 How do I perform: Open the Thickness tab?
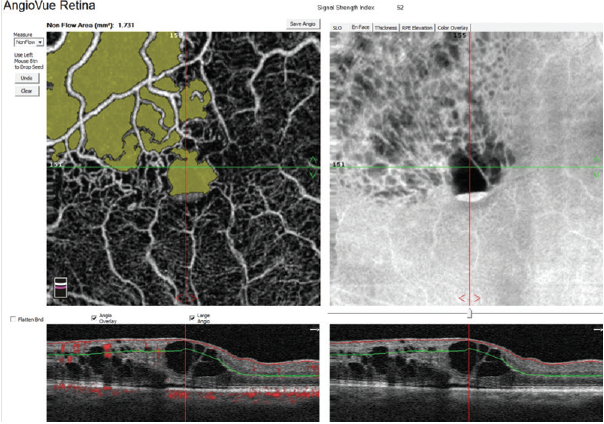coord(385,28)
